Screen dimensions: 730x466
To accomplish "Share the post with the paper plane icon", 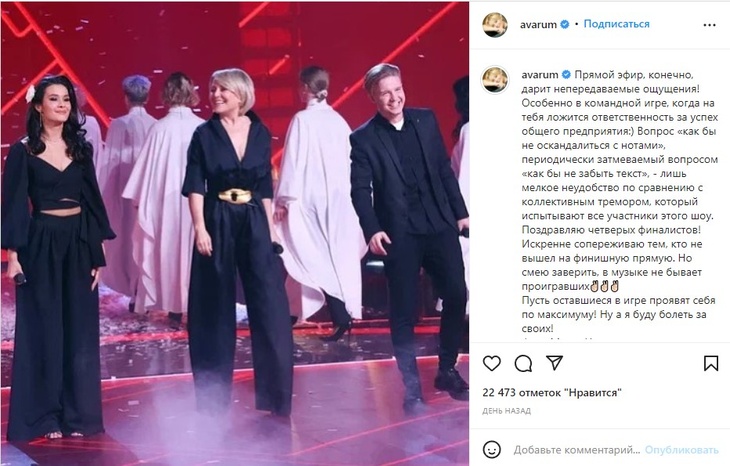I will tap(554, 363).
